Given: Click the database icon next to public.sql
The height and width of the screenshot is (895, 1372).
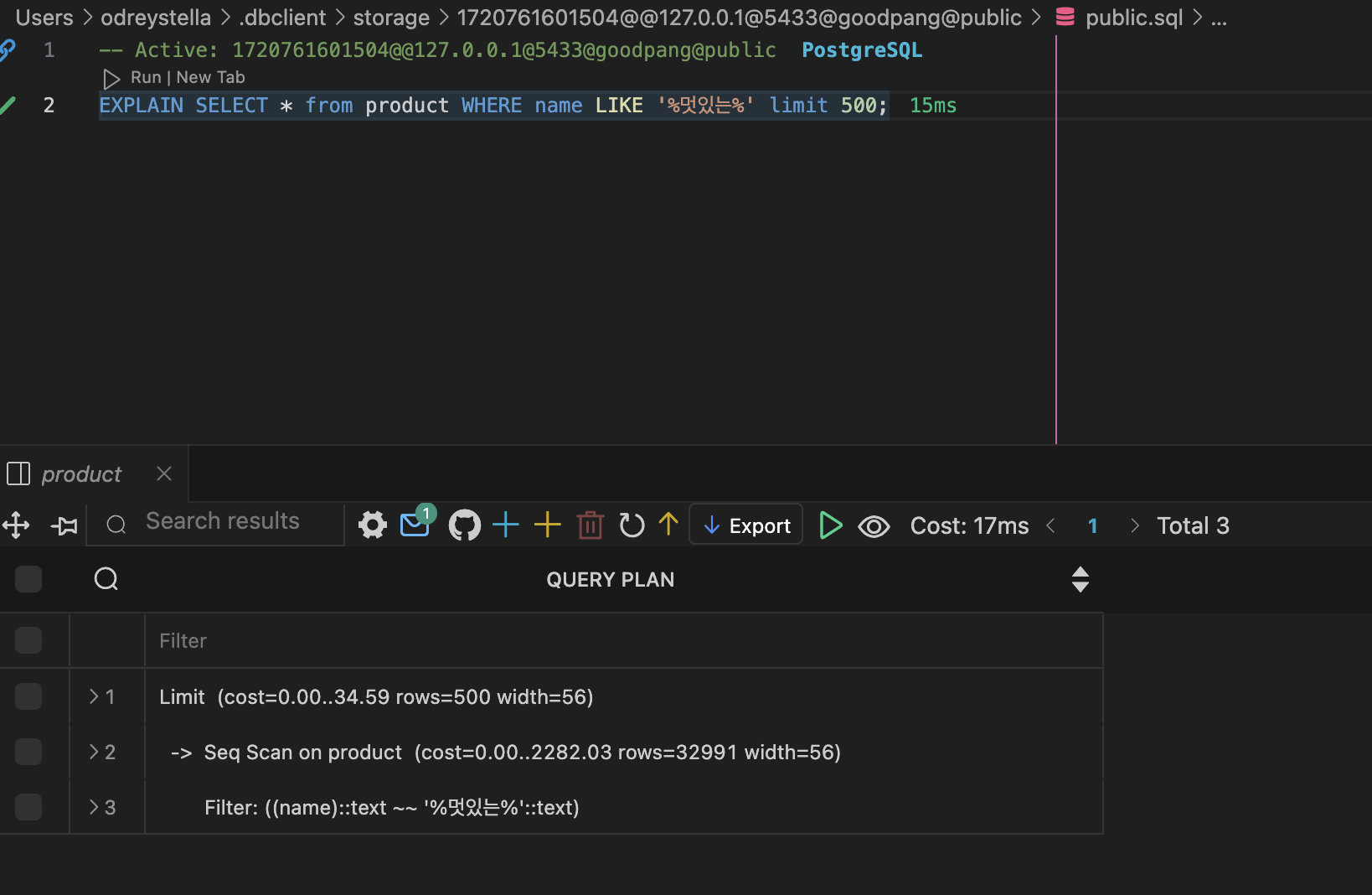Looking at the screenshot, I should (x=1065, y=17).
